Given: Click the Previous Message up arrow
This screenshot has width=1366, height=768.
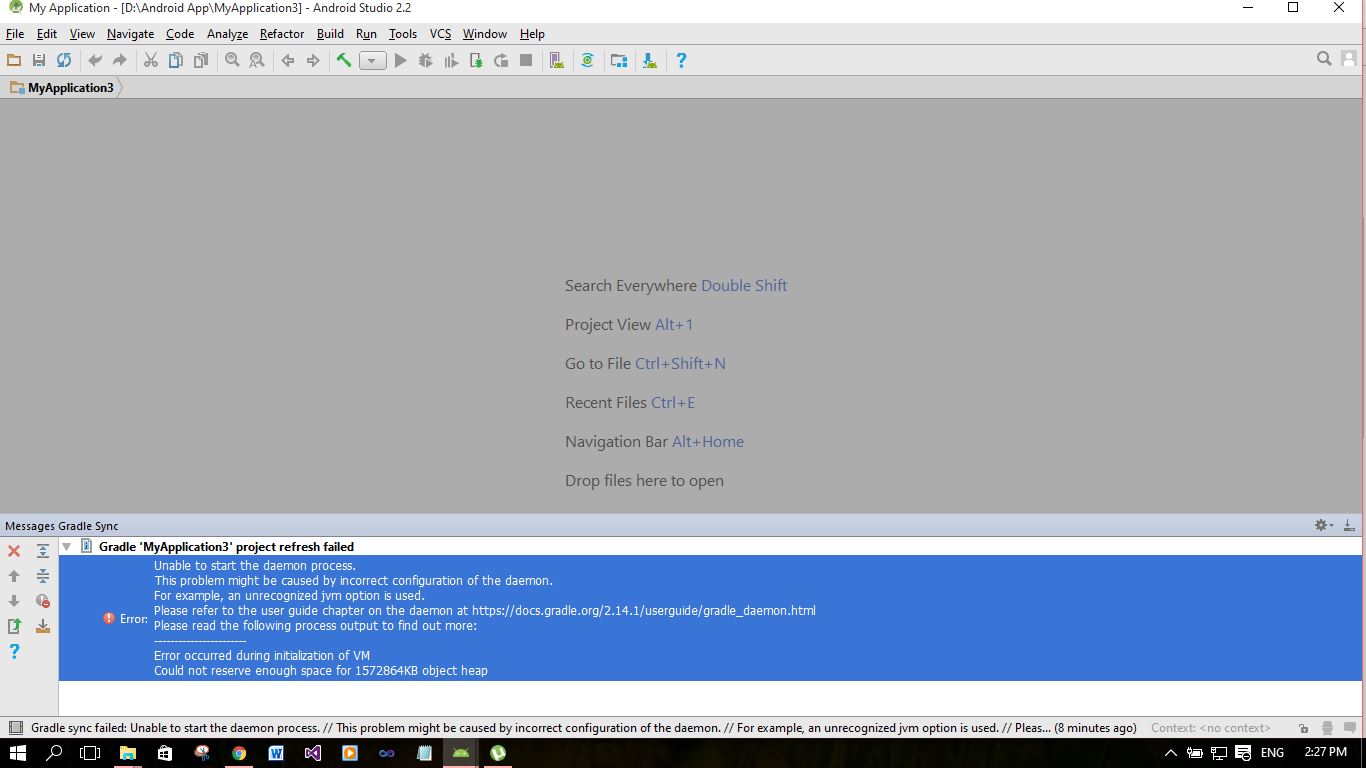Looking at the screenshot, I should (14, 576).
